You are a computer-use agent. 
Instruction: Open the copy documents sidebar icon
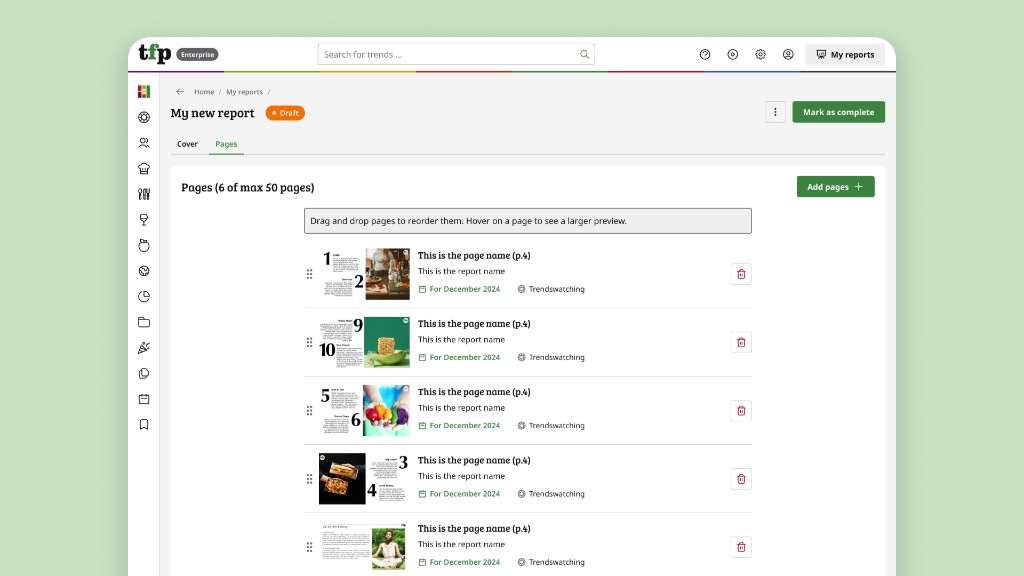pos(144,374)
